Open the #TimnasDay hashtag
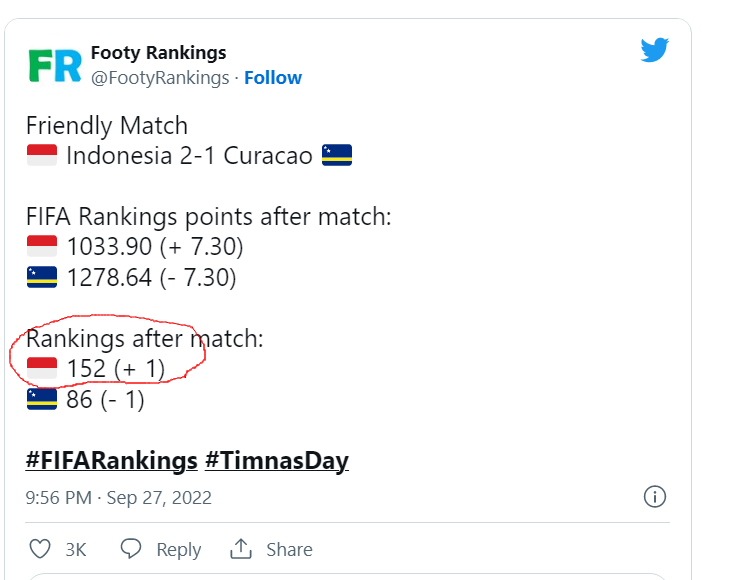The height and width of the screenshot is (580, 731). point(277,461)
